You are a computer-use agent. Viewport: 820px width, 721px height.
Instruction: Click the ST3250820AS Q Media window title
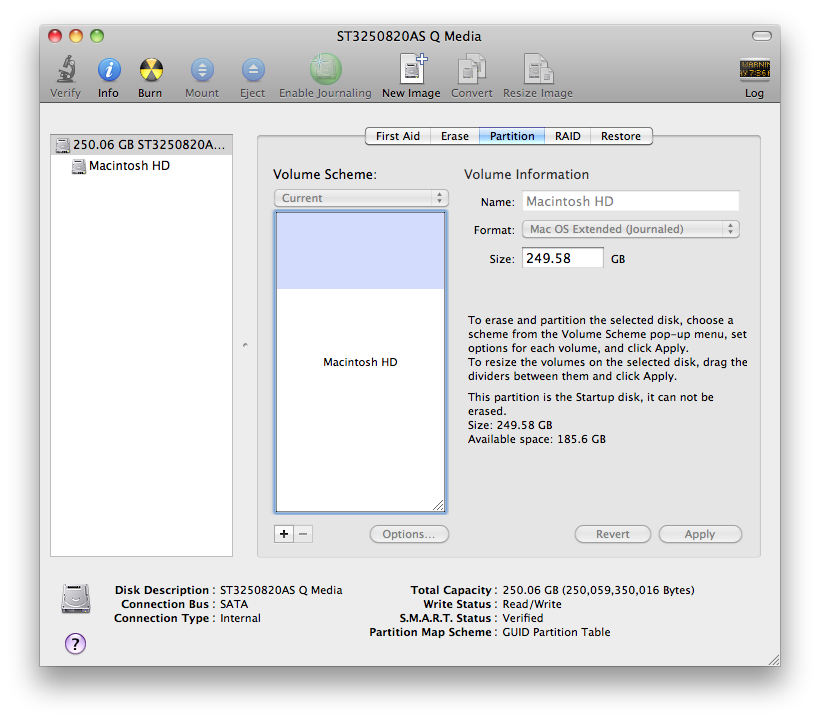pos(409,36)
